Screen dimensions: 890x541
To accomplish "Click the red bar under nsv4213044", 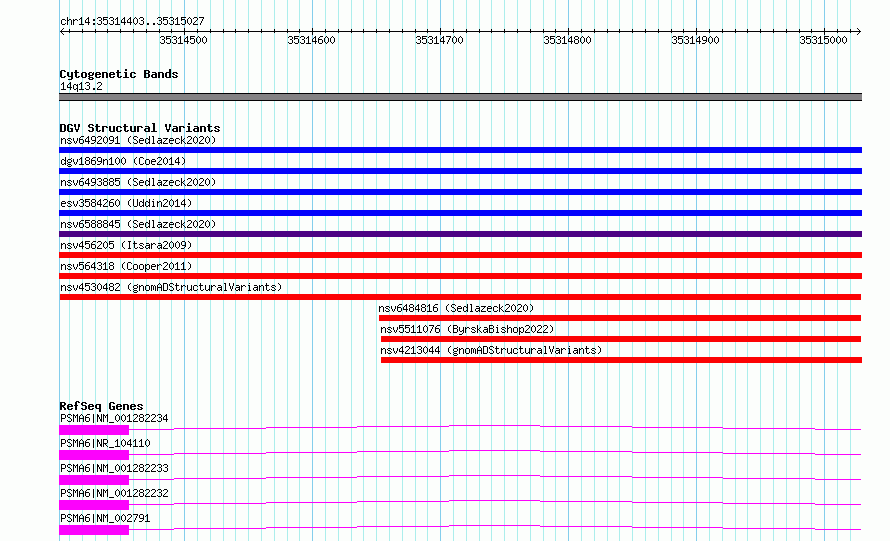I will (622, 360).
